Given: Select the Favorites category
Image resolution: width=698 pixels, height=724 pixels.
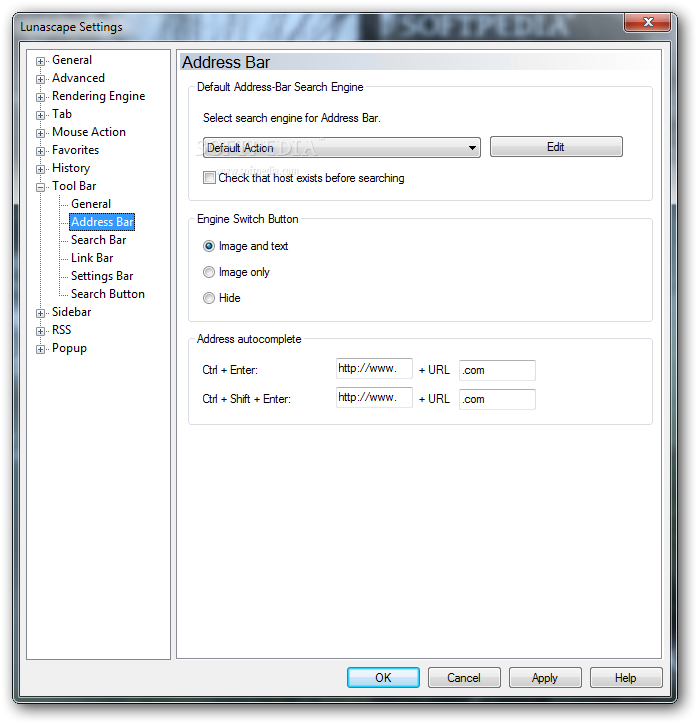Looking at the screenshot, I should [x=75, y=150].
